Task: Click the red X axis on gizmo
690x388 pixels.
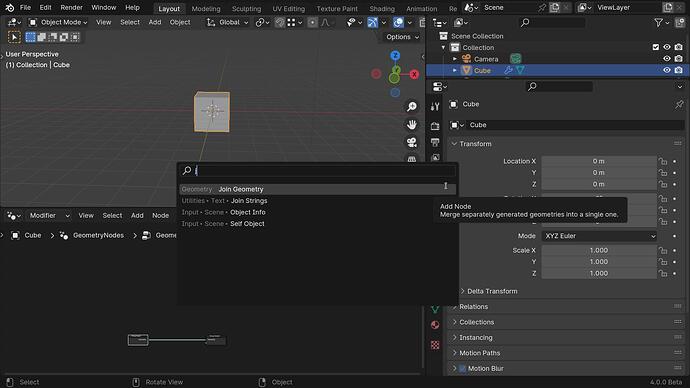Action: 414,74
